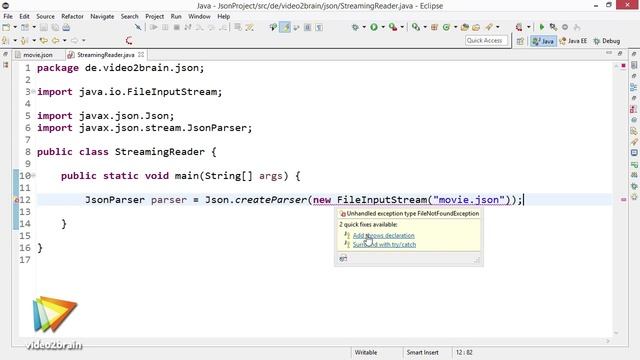640x360 pixels.
Task: Collapse the import block at line 3
Action: pos(33,91)
